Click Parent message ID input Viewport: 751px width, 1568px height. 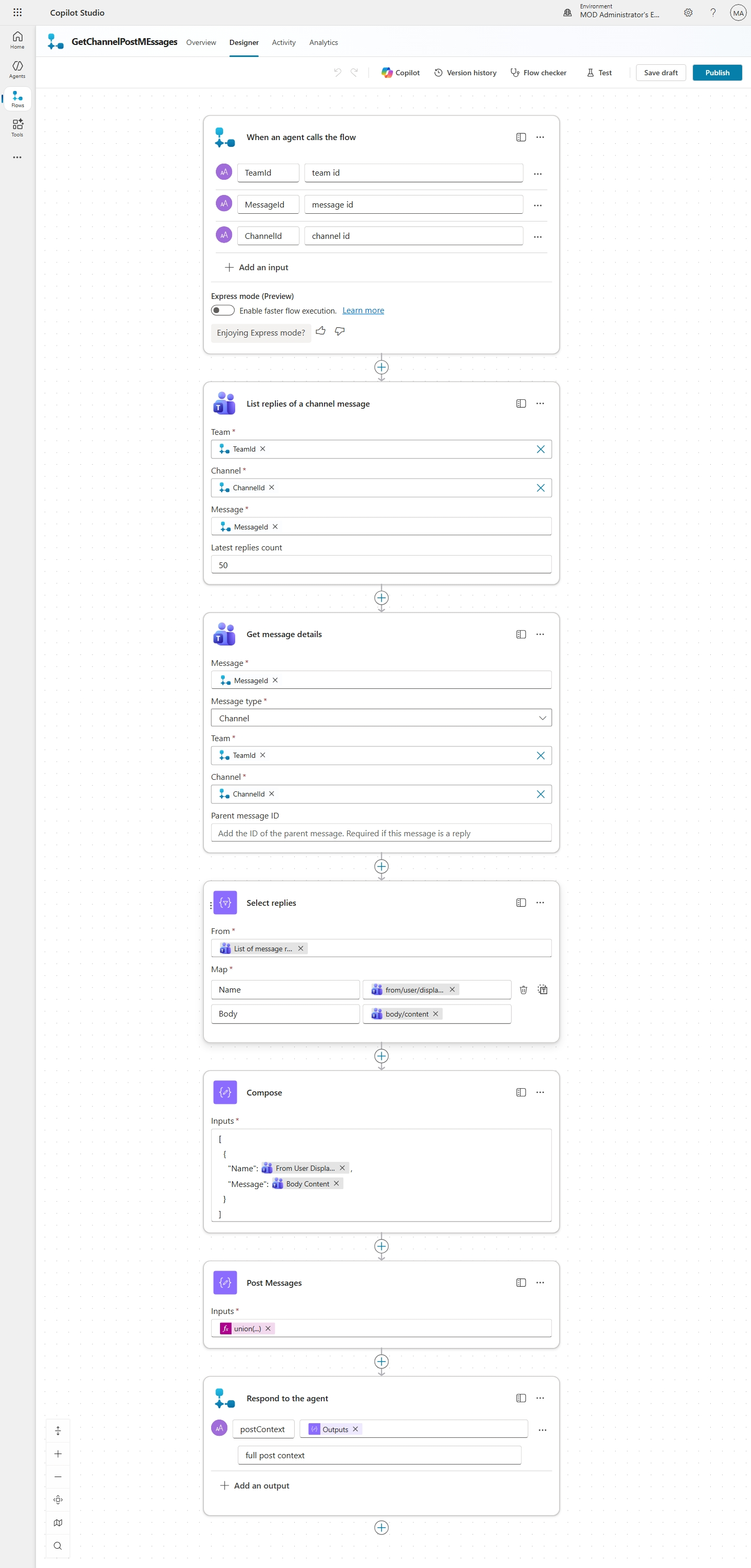[x=381, y=833]
